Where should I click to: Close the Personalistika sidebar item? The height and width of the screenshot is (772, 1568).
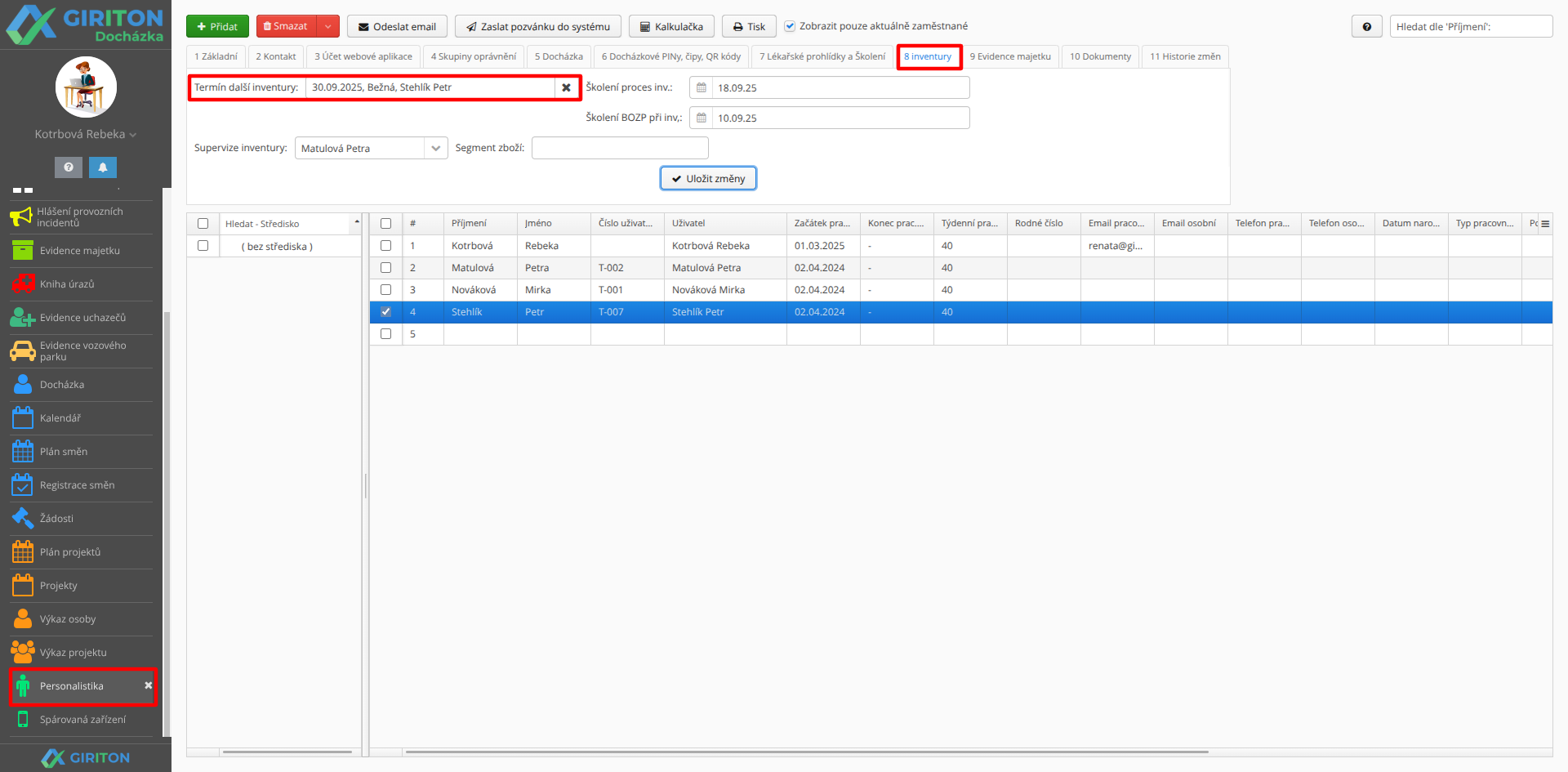pos(149,685)
